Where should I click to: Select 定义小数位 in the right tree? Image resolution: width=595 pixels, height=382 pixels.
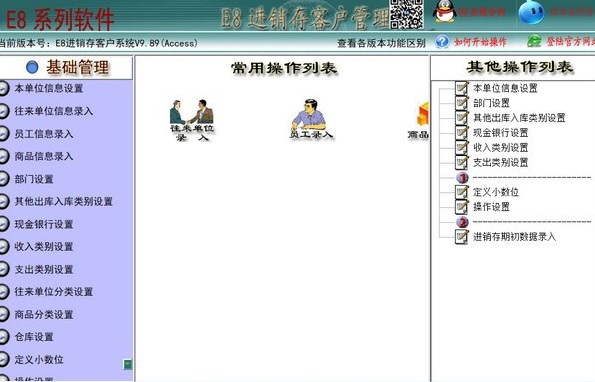point(496,192)
